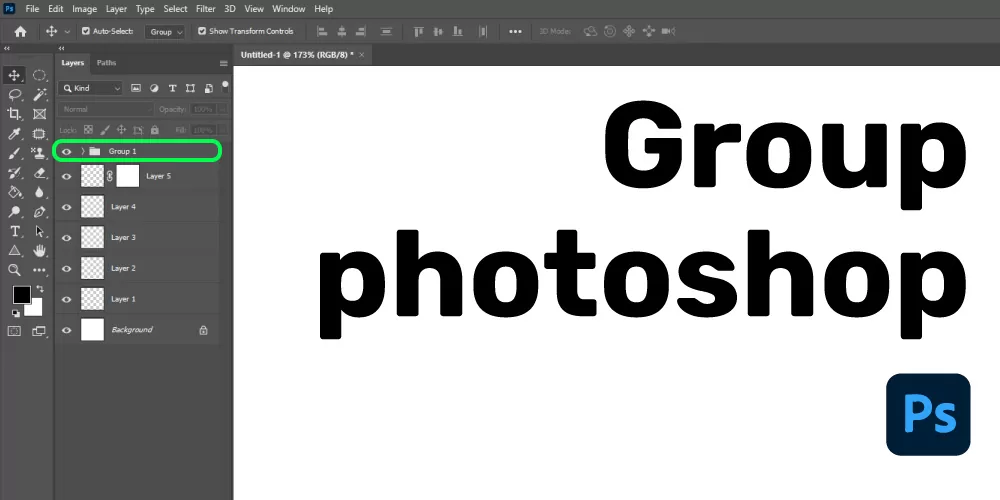Open the Layer menu
1000x500 pixels.
pyautogui.click(x=116, y=9)
